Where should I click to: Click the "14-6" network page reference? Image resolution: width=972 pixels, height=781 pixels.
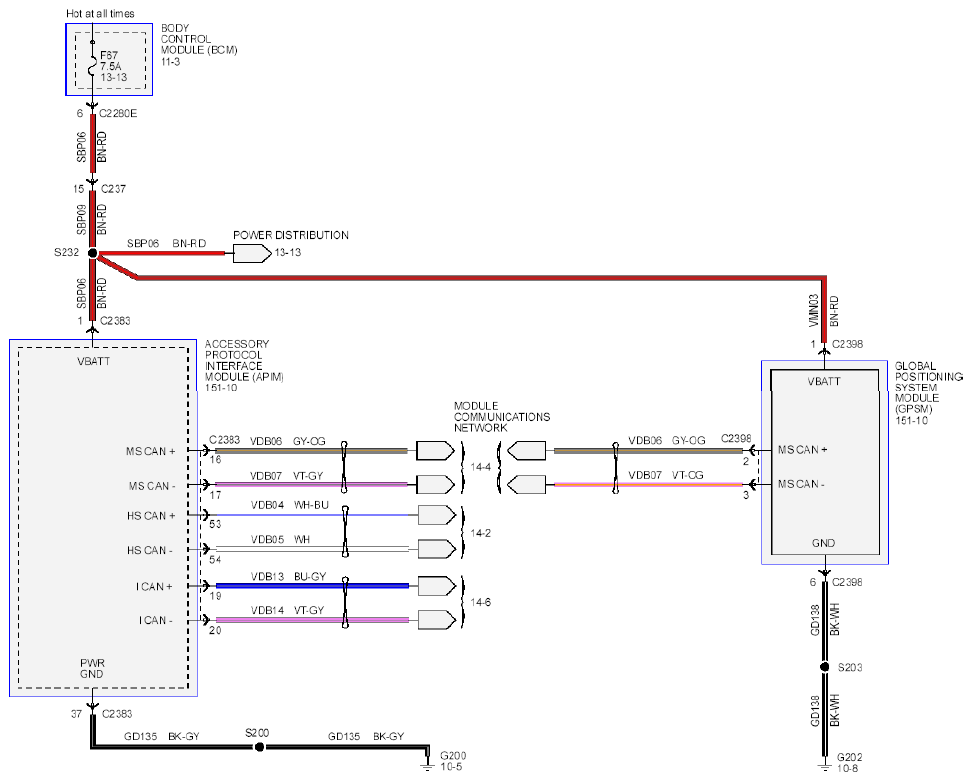pyautogui.click(x=480, y=602)
